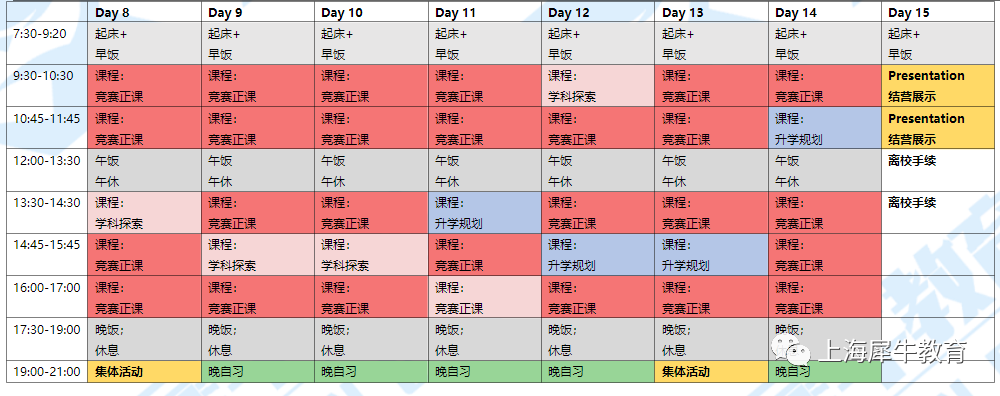Click Day 15 离校手续 cell at 12:00-13:30
Viewport: 1000px width, 396px height.
[938, 170]
